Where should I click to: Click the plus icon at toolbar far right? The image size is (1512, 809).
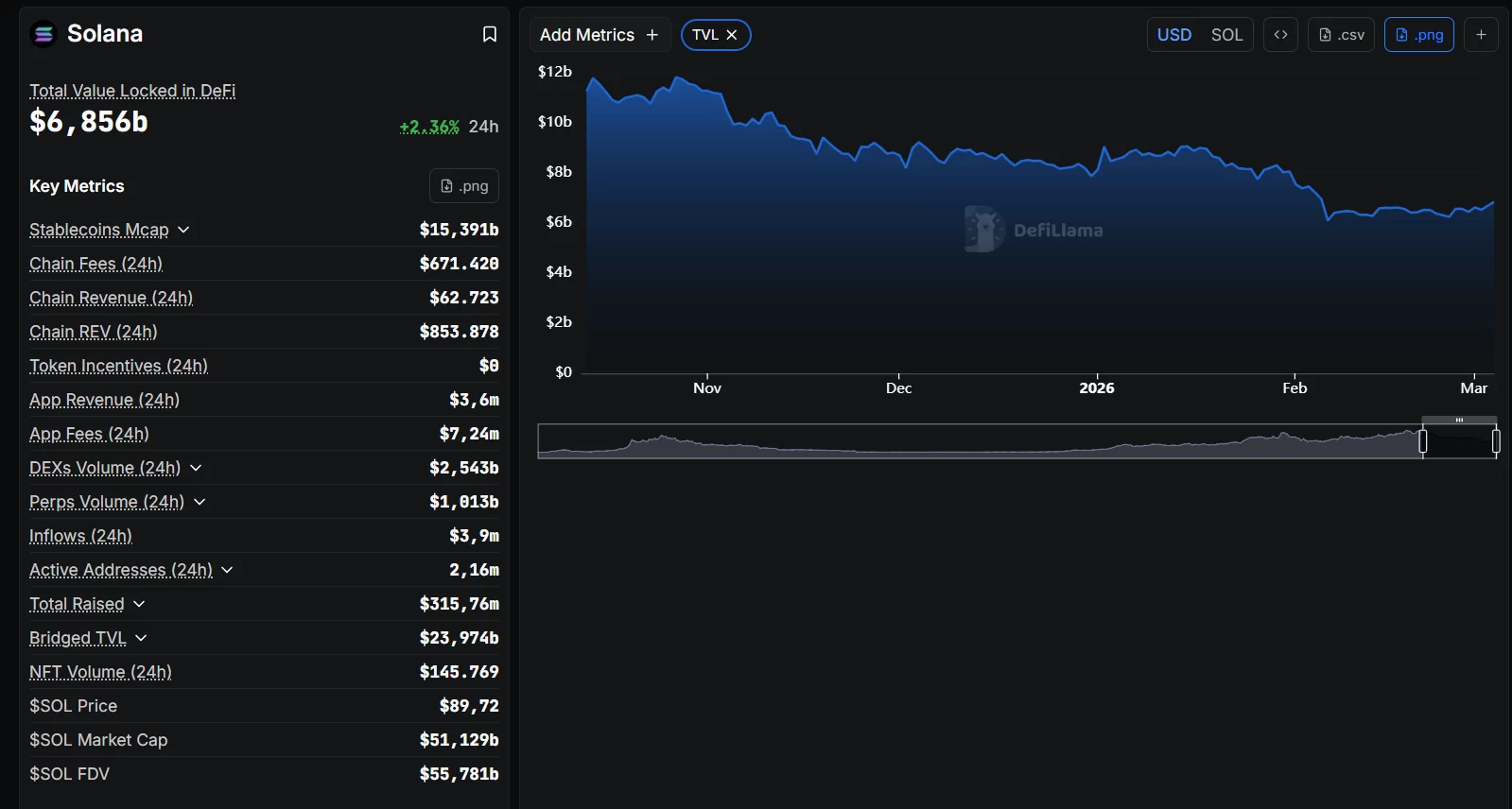pyautogui.click(x=1481, y=35)
